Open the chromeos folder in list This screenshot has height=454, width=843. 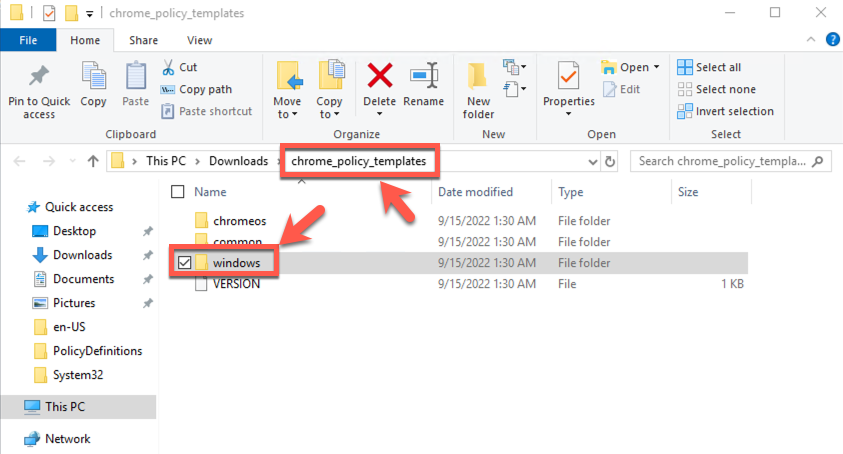[233, 220]
